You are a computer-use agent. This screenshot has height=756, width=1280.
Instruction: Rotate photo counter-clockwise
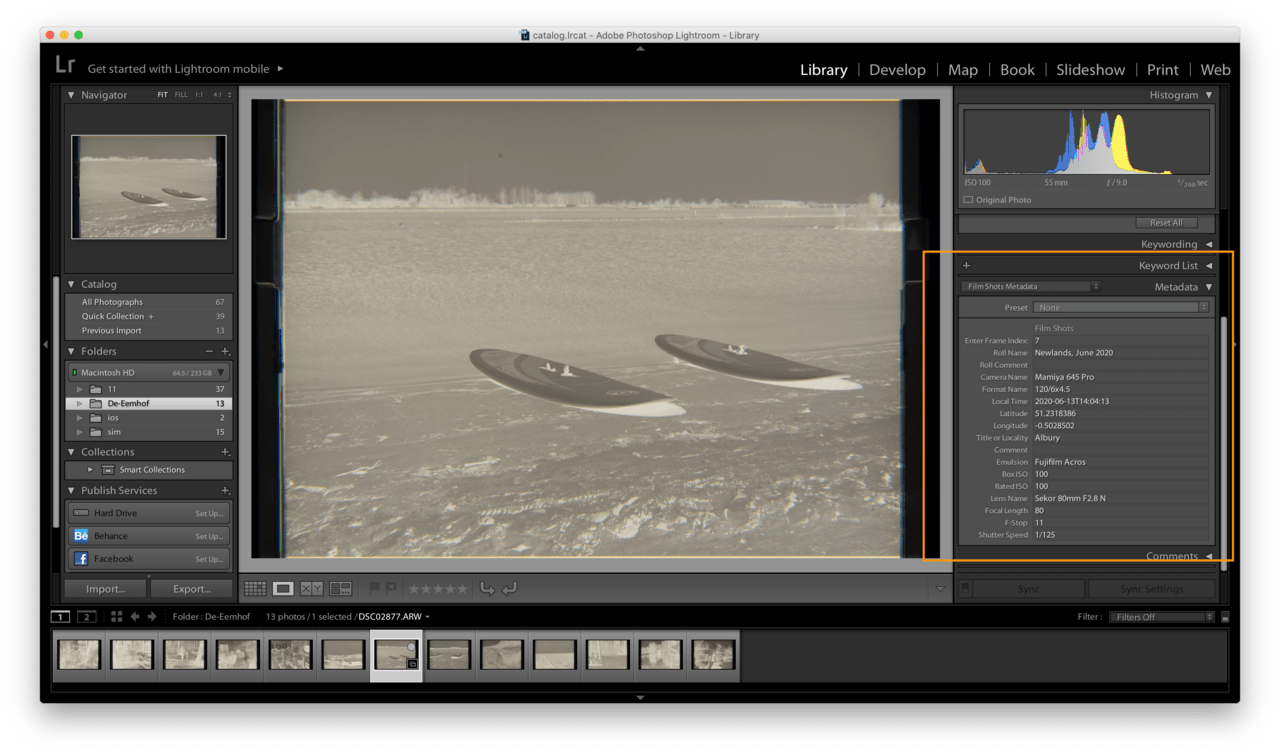(487, 589)
